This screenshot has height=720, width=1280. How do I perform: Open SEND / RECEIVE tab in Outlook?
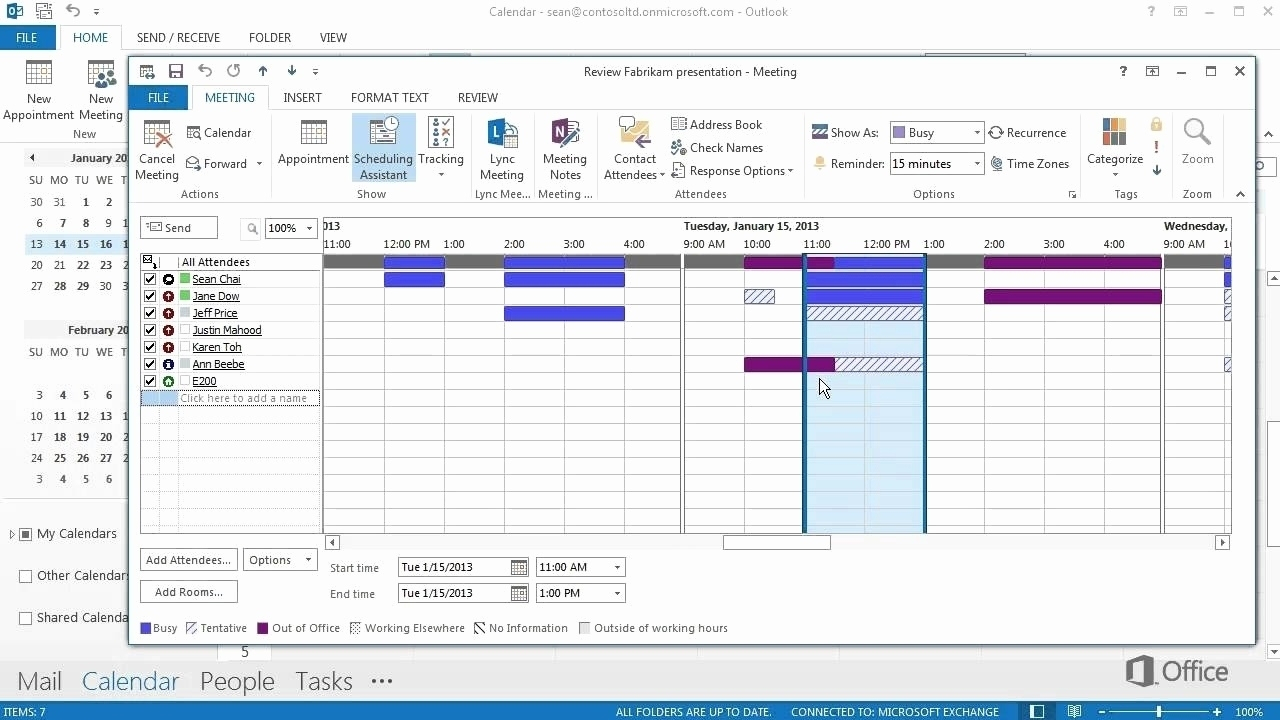pos(178,37)
